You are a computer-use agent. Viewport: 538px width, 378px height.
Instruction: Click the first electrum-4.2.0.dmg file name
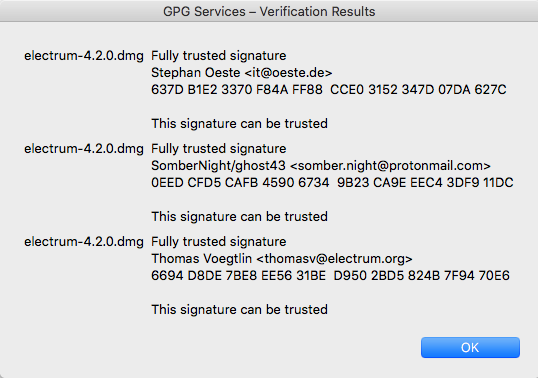[84, 56]
